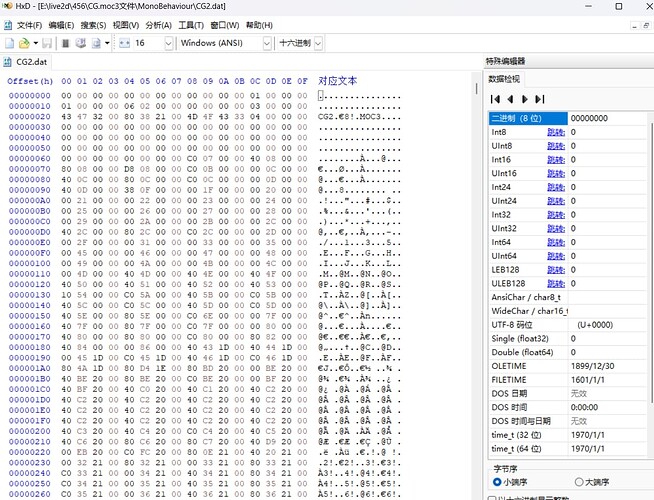Open the 视图(V) menu
The width and height of the screenshot is (654, 500).
click(126, 25)
